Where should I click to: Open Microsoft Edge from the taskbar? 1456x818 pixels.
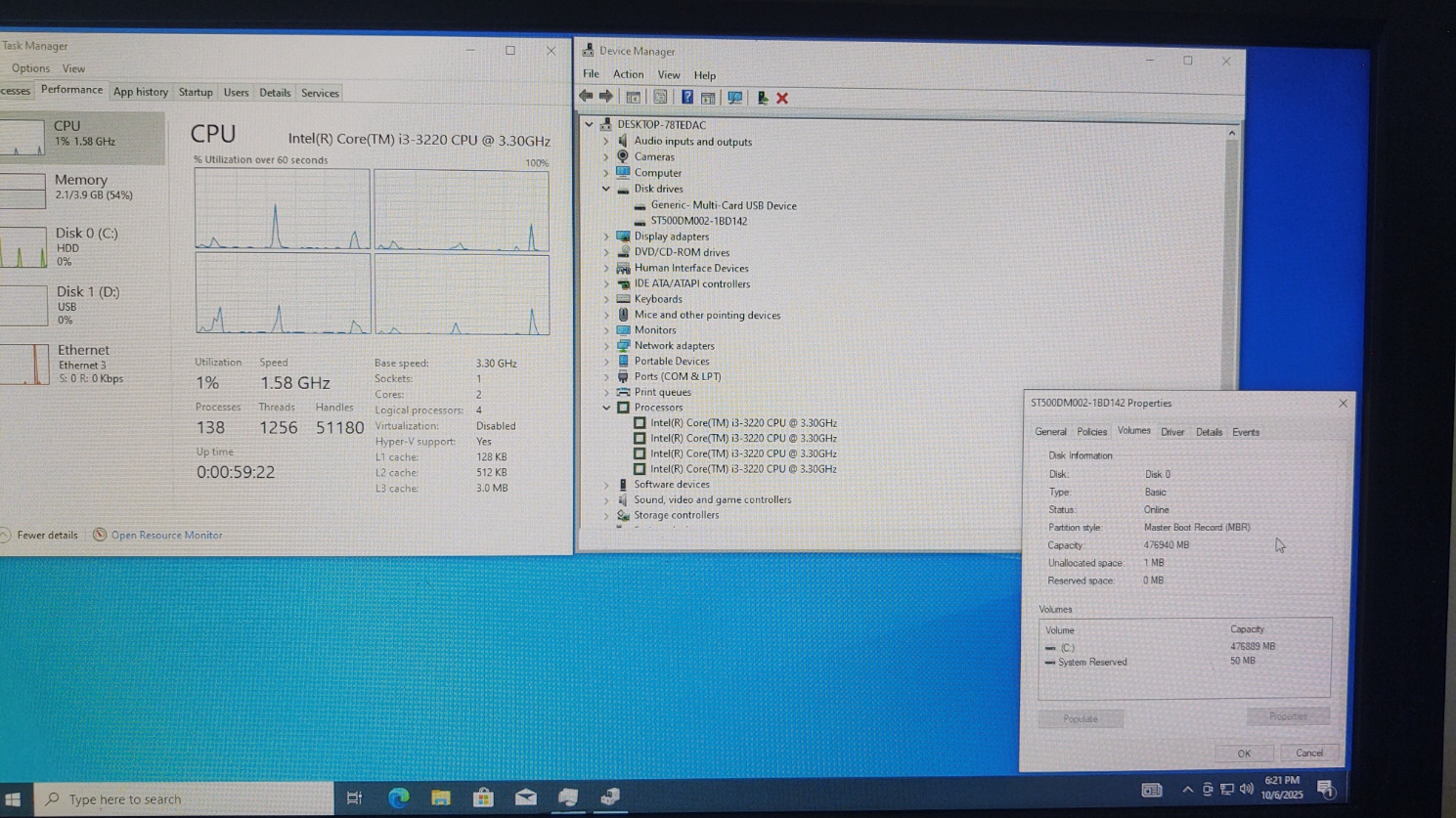point(398,798)
